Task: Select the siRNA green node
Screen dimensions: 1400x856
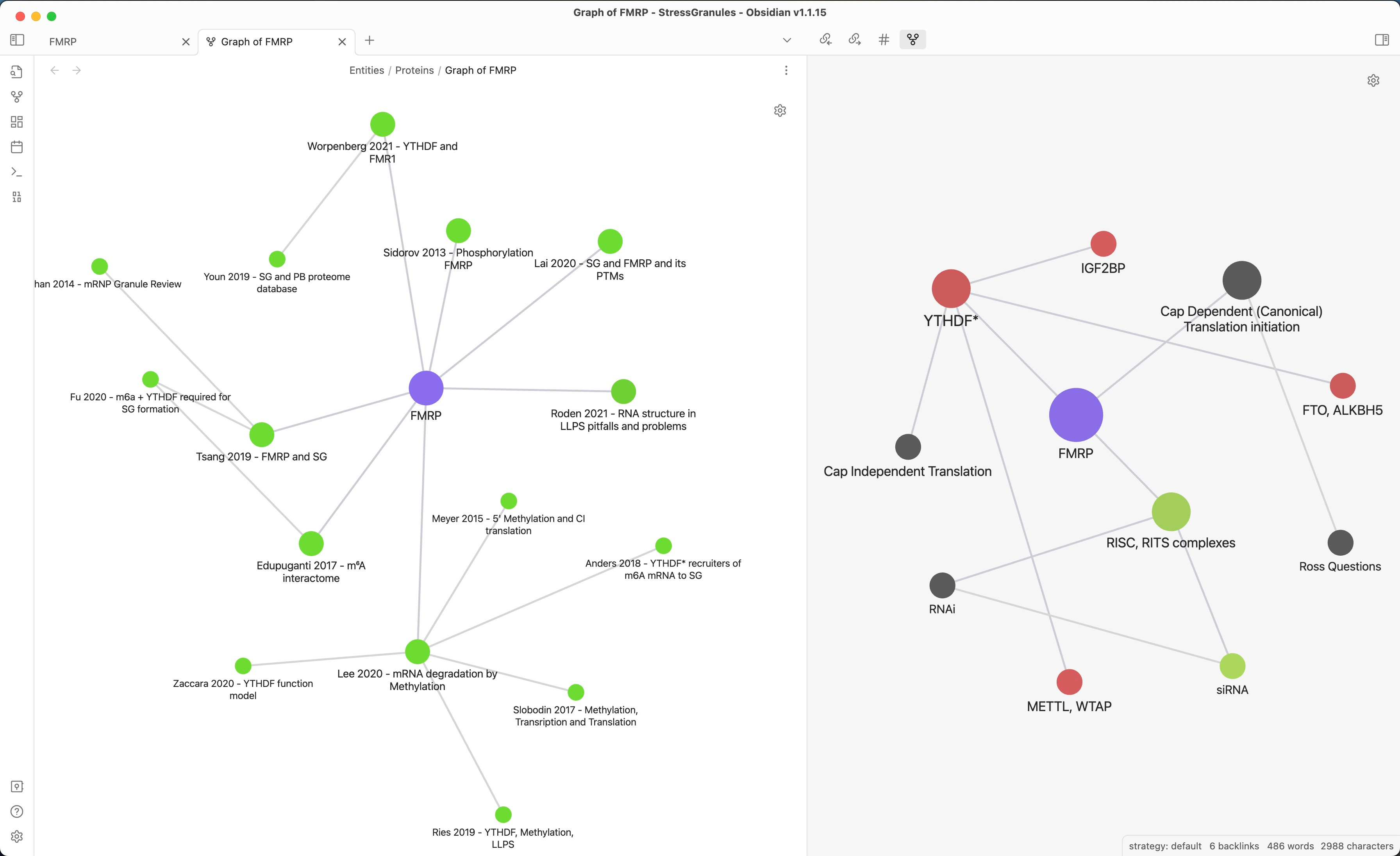Action: click(1232, 666)
